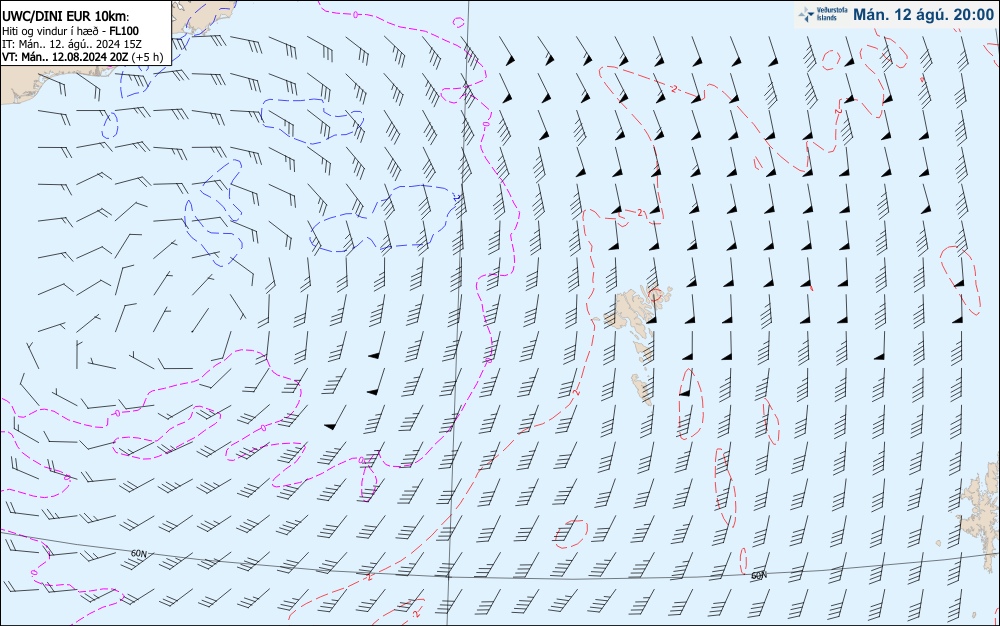The width and height of the screenshot is (1000, 626).
Task: Click the Veðurstofa Íslands logo
Action: 823,14
